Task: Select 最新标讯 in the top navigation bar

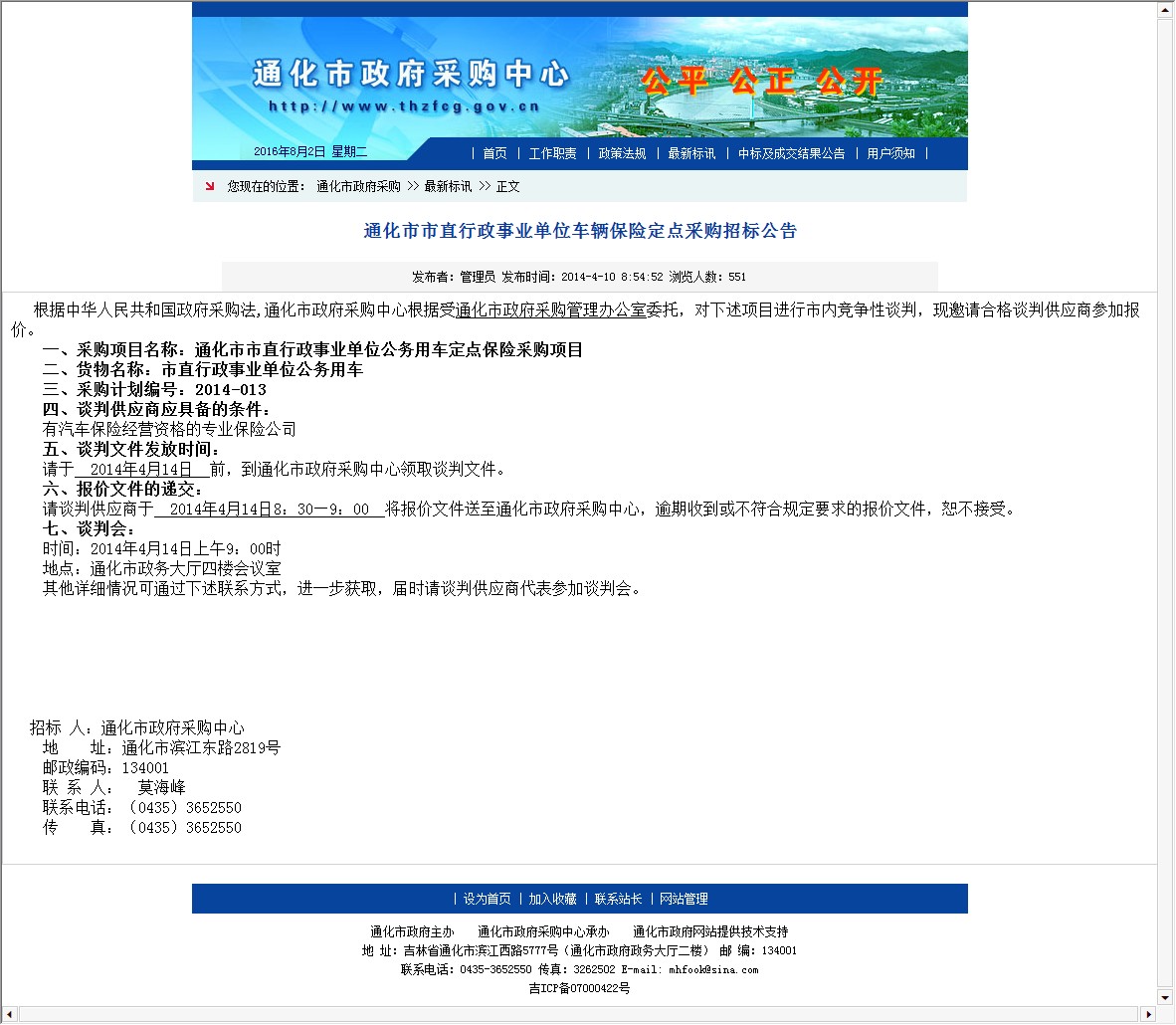Action: click(x=691, y=153)
